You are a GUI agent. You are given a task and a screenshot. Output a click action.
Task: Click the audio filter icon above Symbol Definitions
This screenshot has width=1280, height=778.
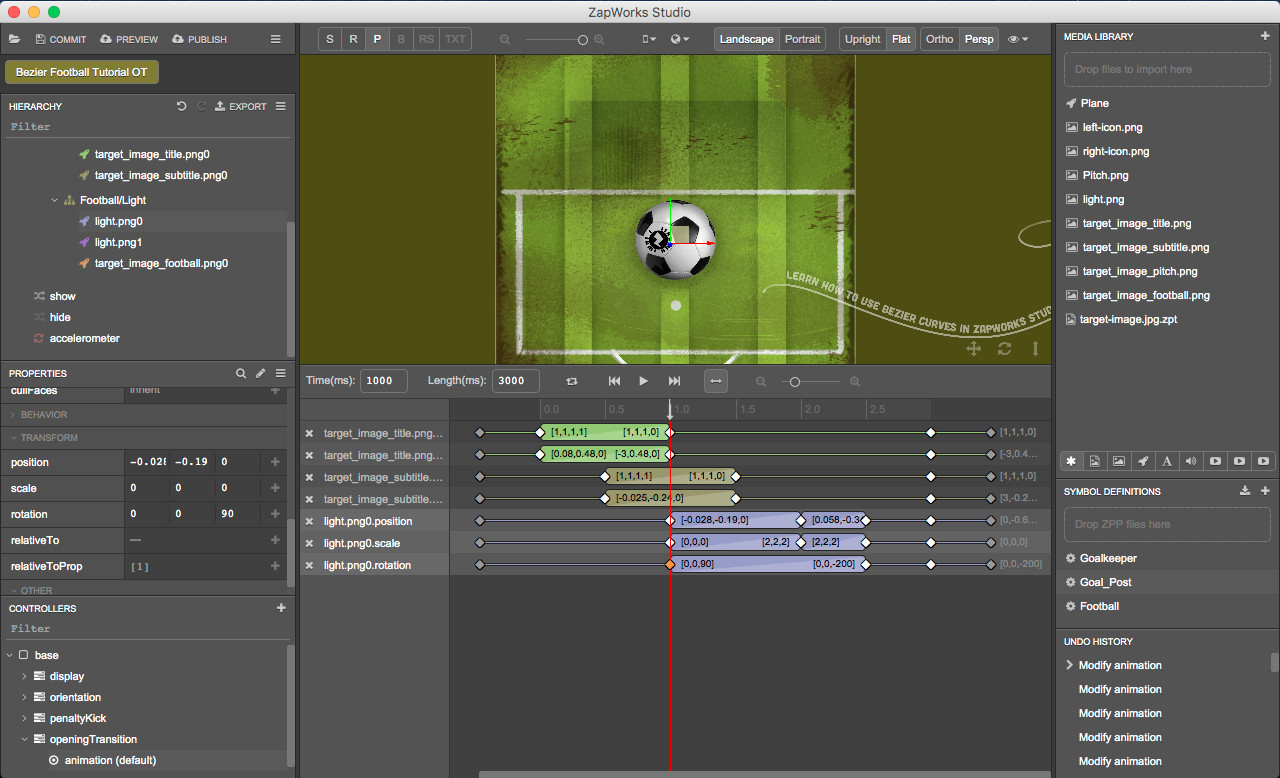(1191, 461)
